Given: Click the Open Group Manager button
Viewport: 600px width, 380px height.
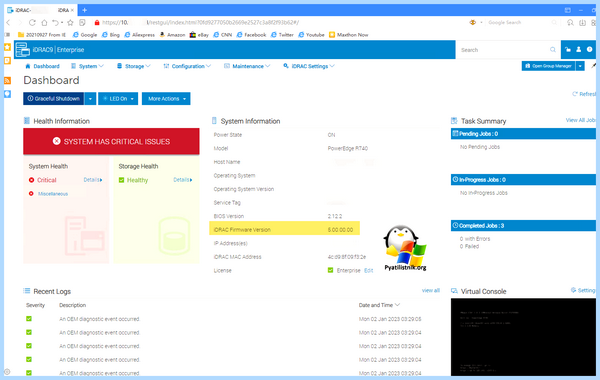Looking at the screenshot, I should 548,66.
